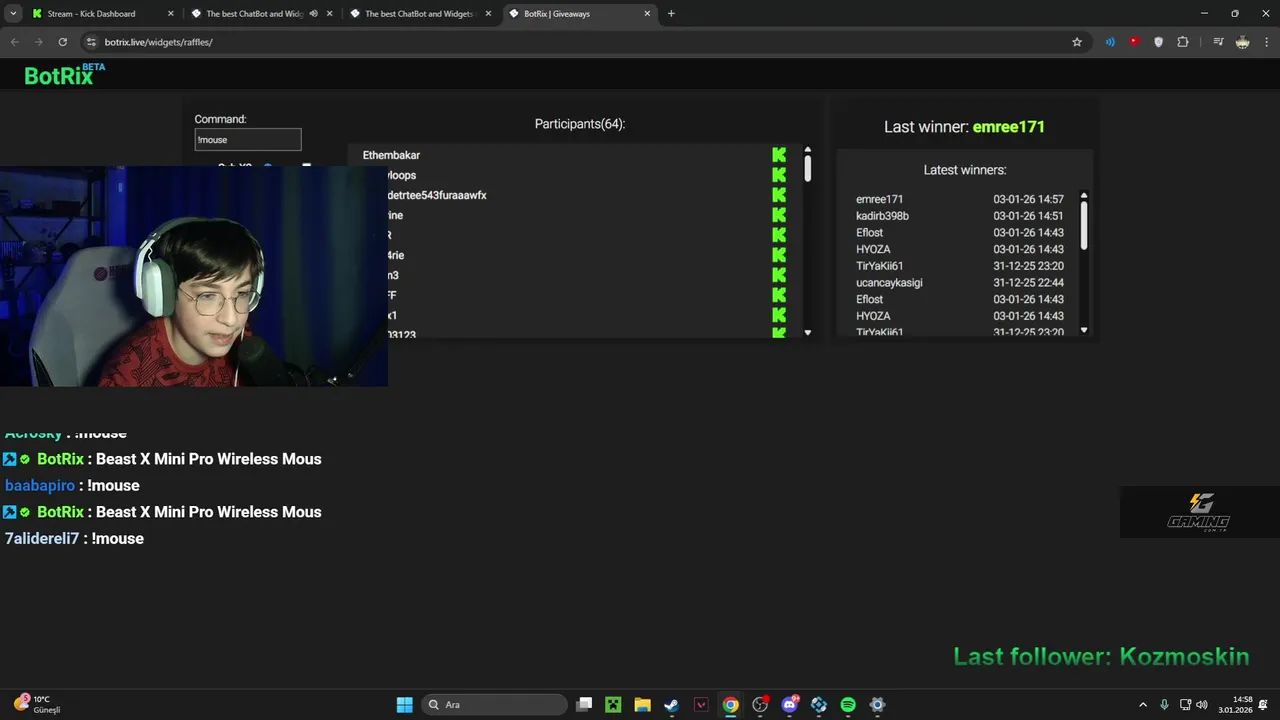
Task: Click the address bar URL
Action: [159, 42]
